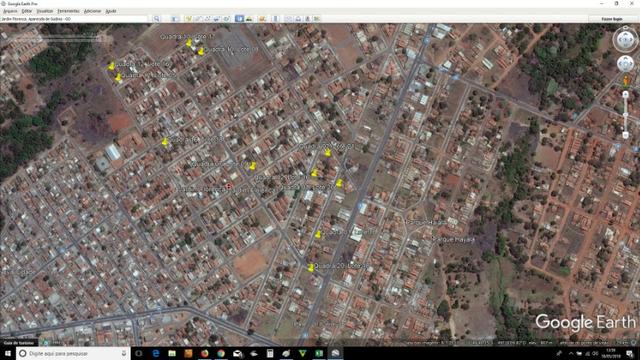The height and width of the screenshot is (360, 640).
Task: Click zoom out at slider bottom
Action: click(x=625, y=135)
